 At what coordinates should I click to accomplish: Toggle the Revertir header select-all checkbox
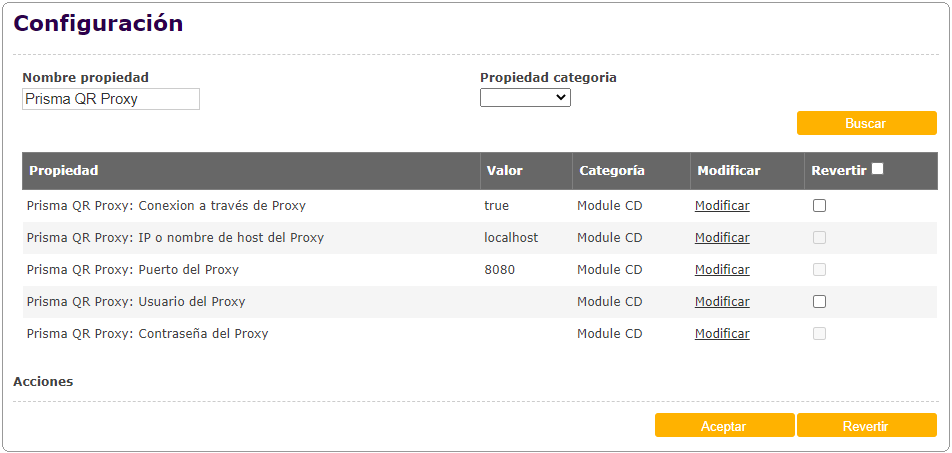click(x=878, y=169)
